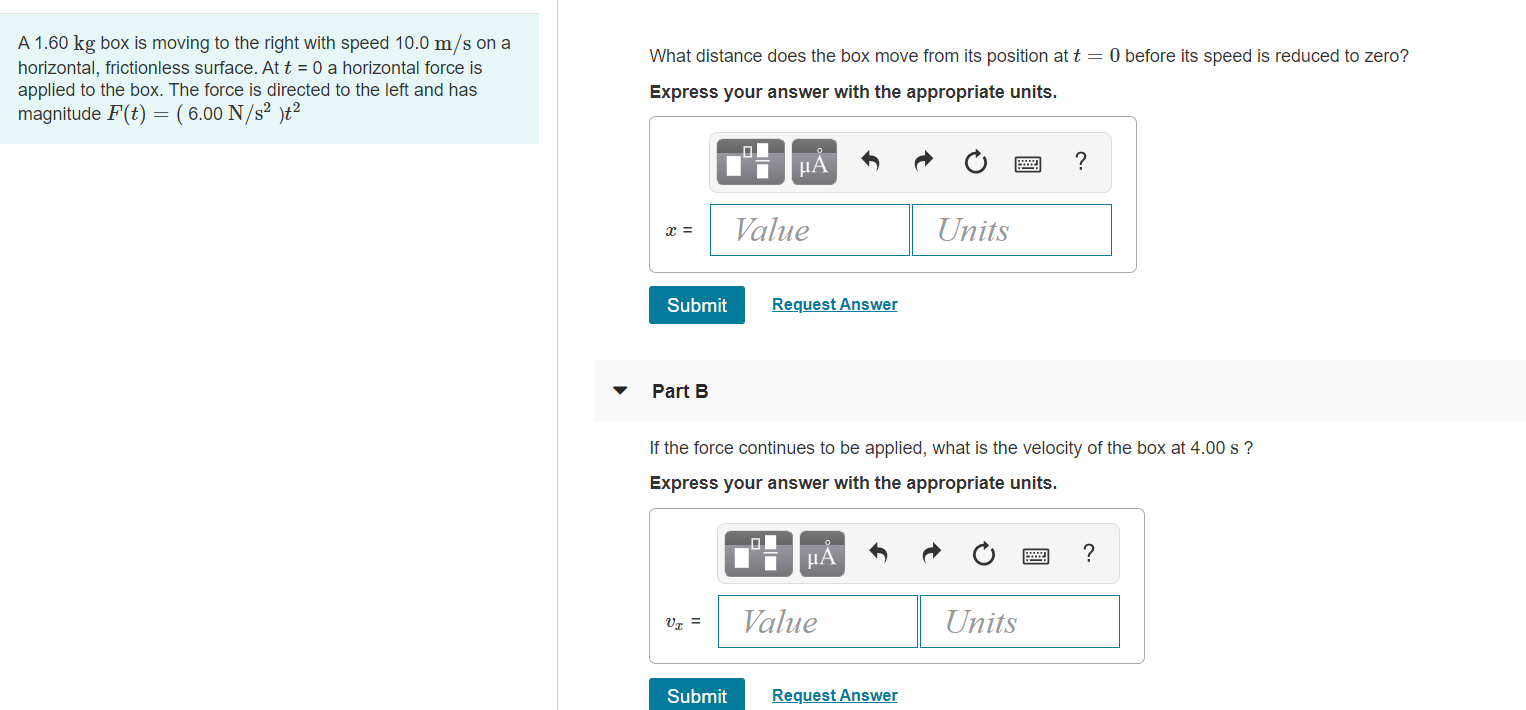Screen dimensions: 1526x710
Task: Reset the Part A answer with the circular arrow
Action: [975, 161]
